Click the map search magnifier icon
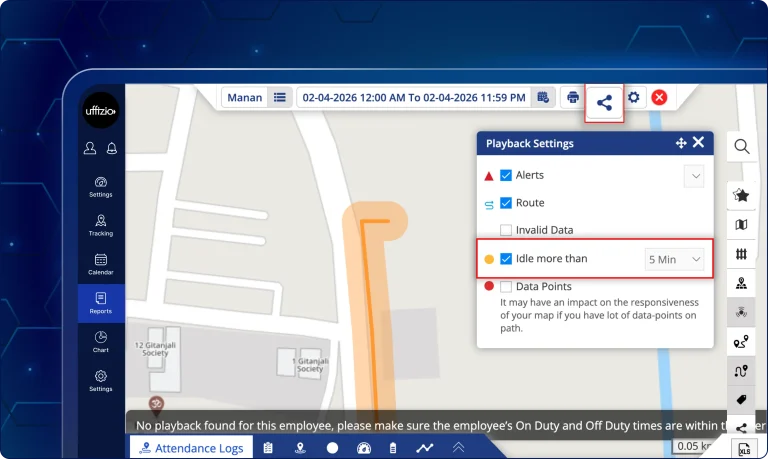 click(x=741, y=147)
